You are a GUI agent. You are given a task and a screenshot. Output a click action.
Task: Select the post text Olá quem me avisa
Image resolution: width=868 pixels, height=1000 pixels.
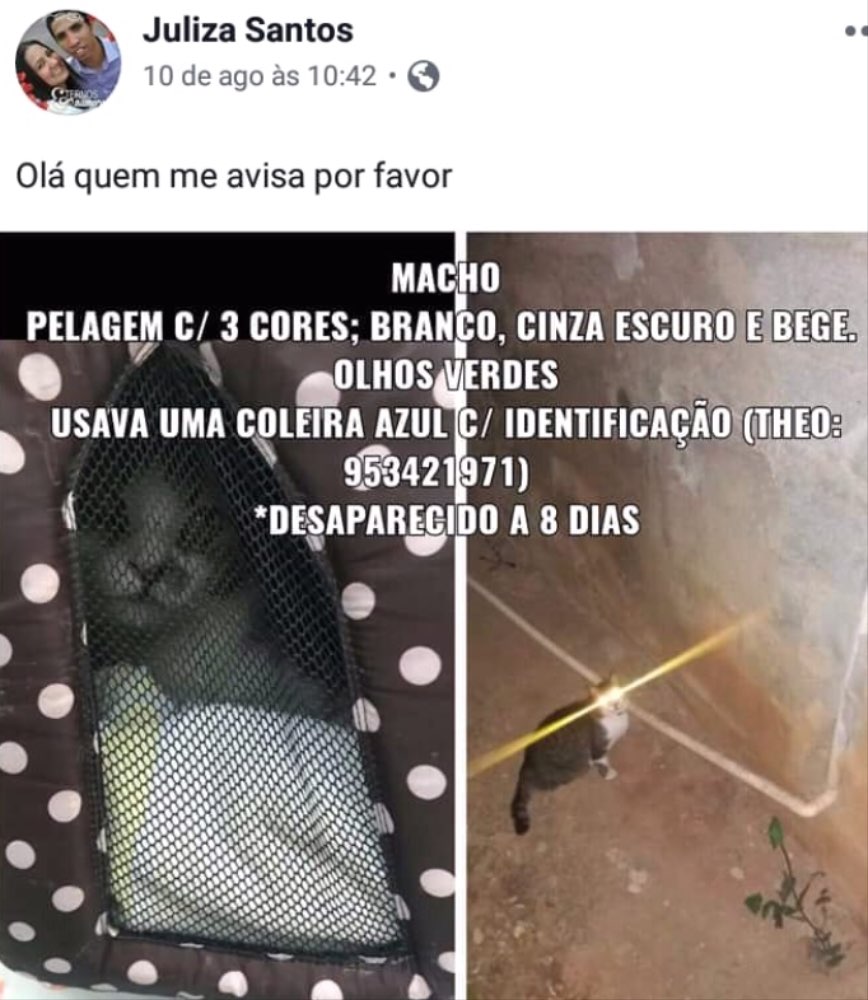point(159,177)
